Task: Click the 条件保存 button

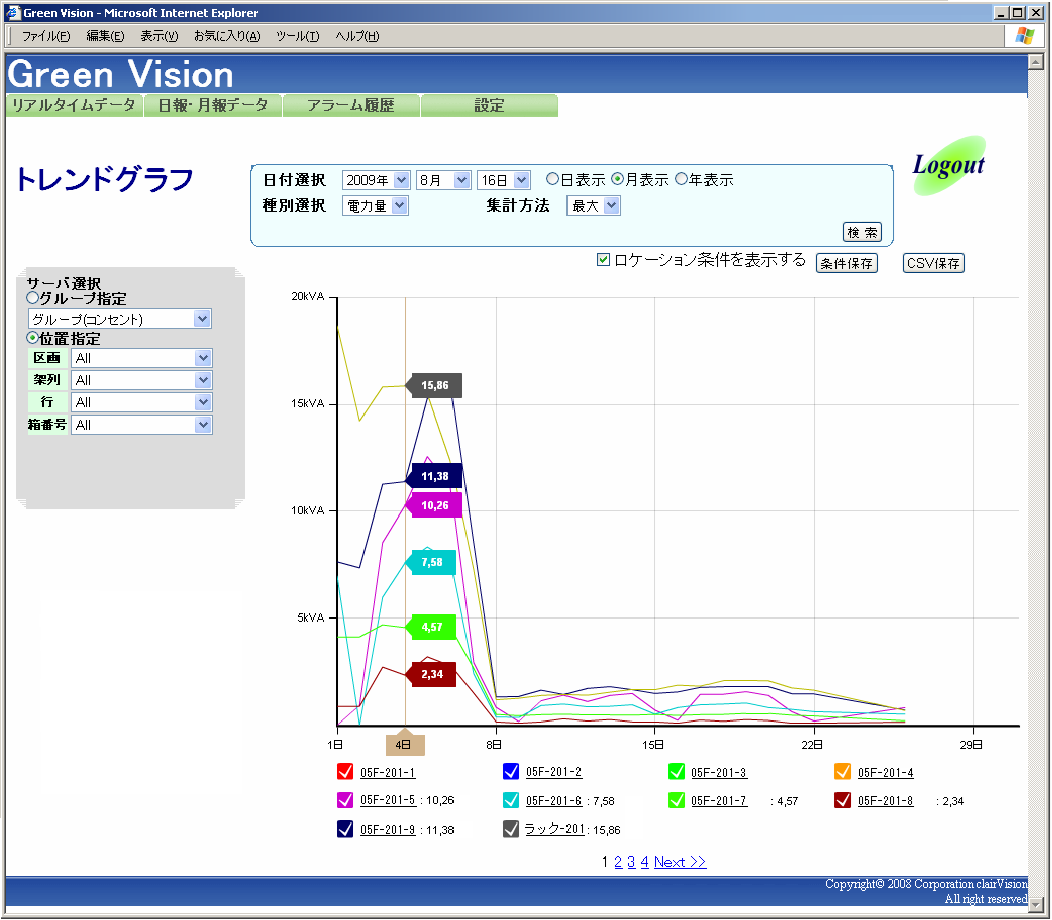Action: tap(847, 263)
